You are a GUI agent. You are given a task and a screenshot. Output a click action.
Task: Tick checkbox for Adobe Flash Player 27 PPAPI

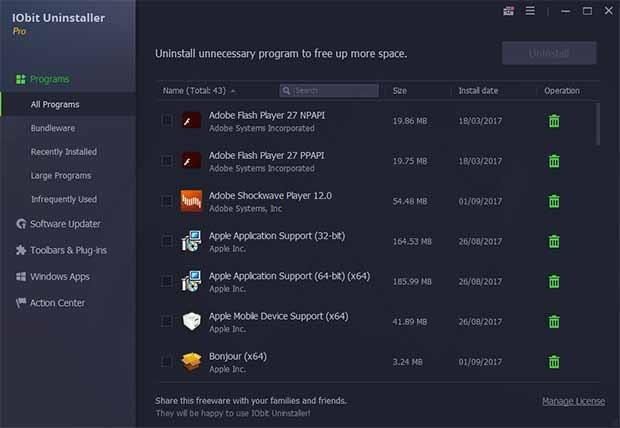[167, 161]
